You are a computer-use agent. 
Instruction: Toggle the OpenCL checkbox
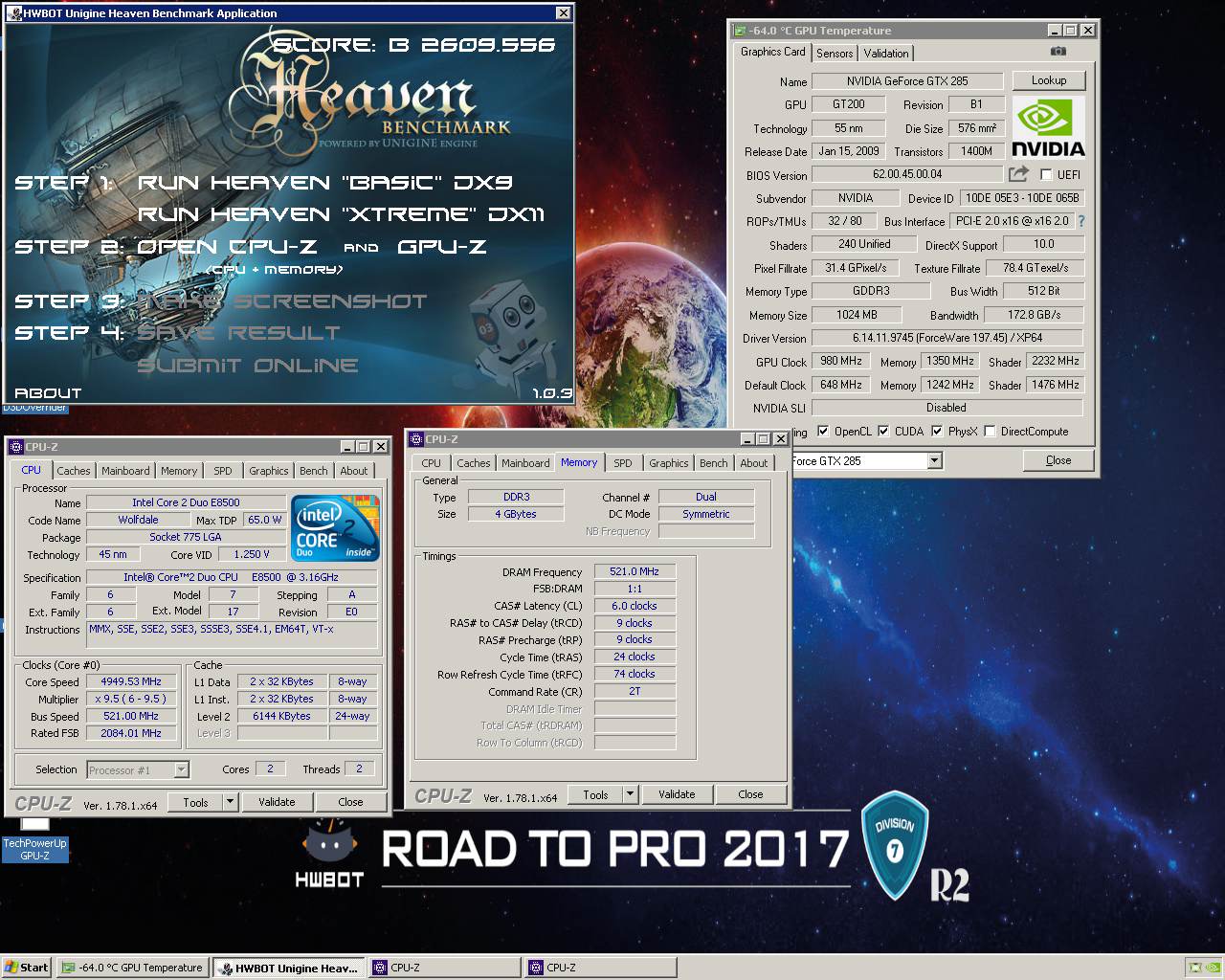(x=823, y=432)
